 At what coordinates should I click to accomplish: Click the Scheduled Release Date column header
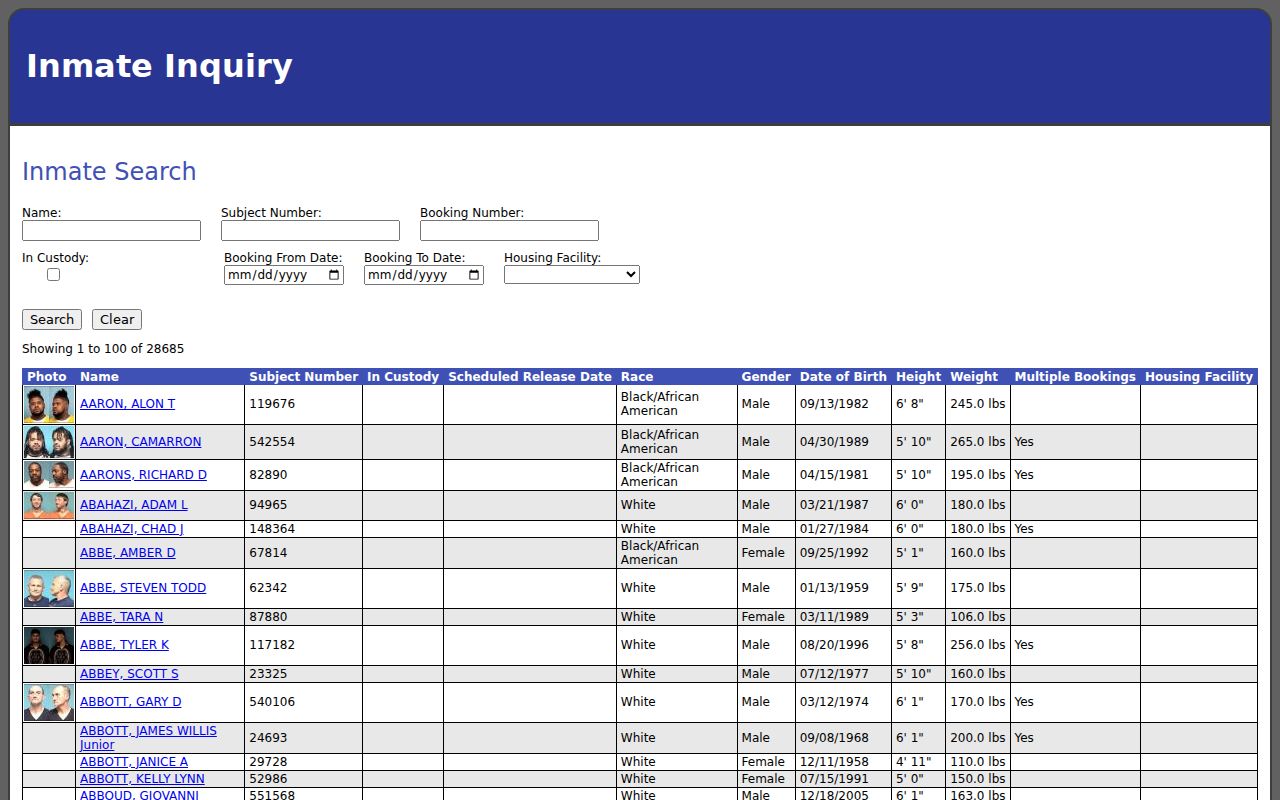(530, 377)
